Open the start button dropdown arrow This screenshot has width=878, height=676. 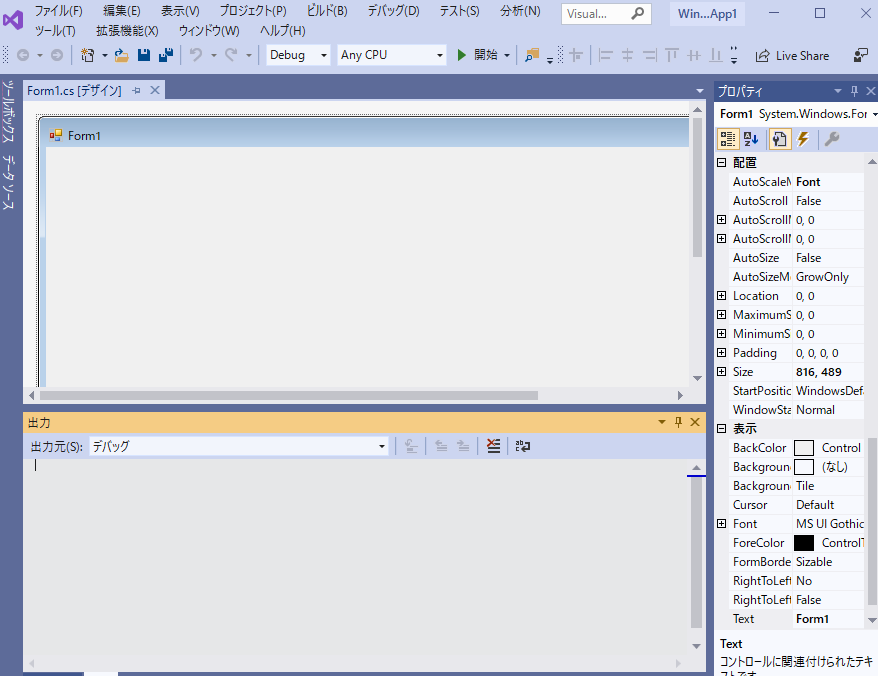(x=507, y=55)
